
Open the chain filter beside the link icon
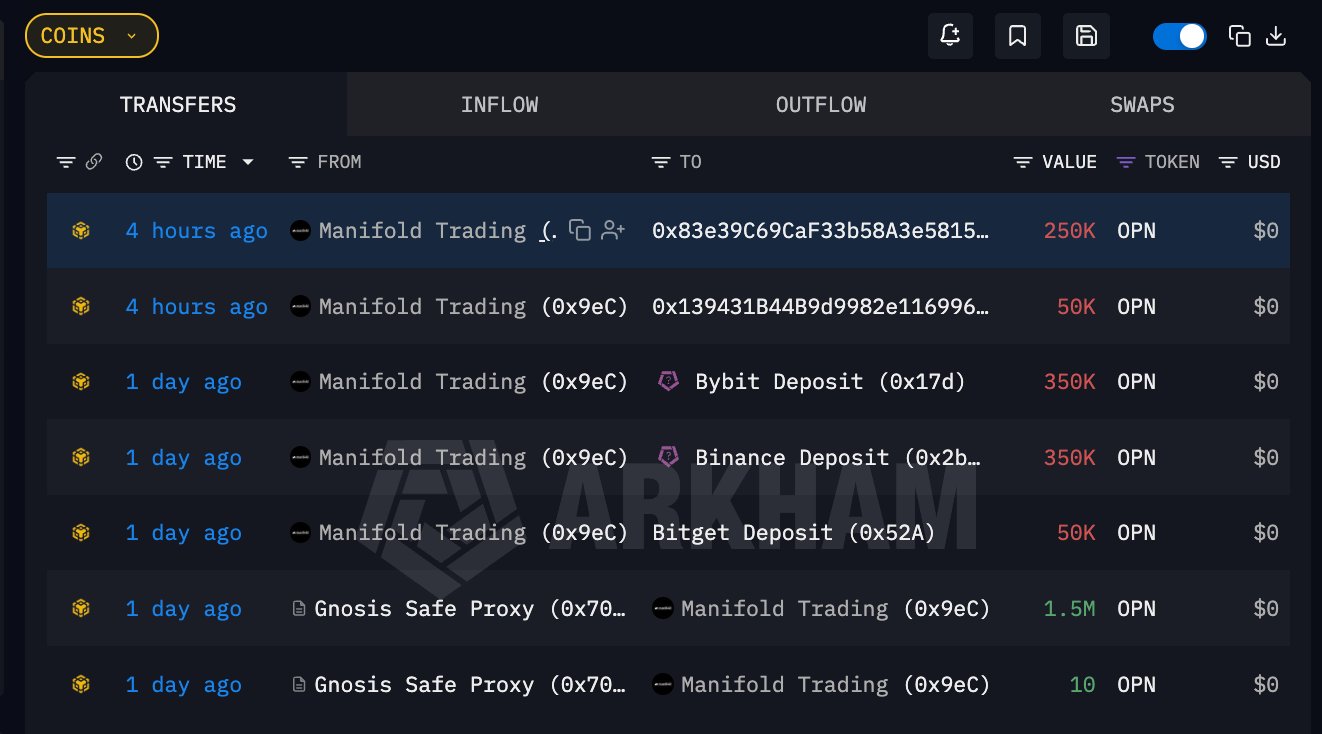(66, 162)
